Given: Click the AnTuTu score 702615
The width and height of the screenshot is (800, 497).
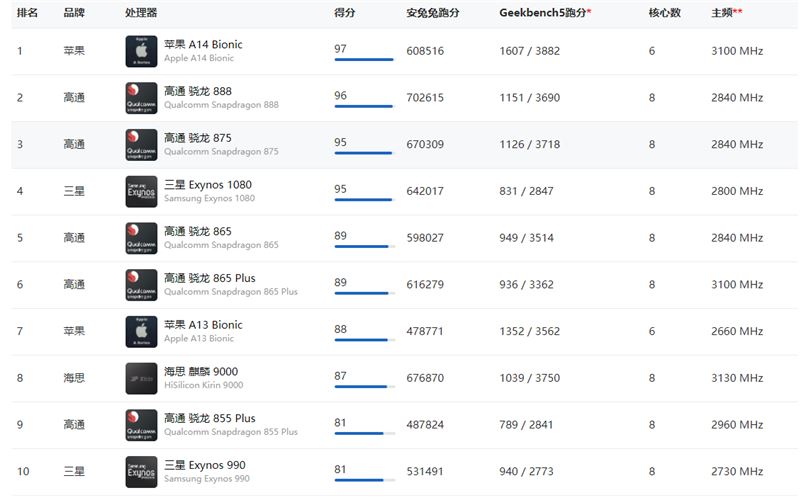Looking at the screenshot, I should (x=425, y=98).
